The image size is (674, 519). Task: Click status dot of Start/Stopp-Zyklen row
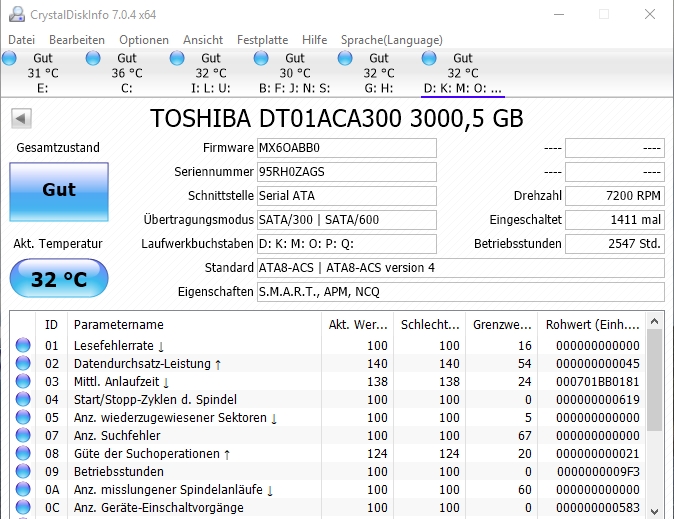tap(23, 399)
